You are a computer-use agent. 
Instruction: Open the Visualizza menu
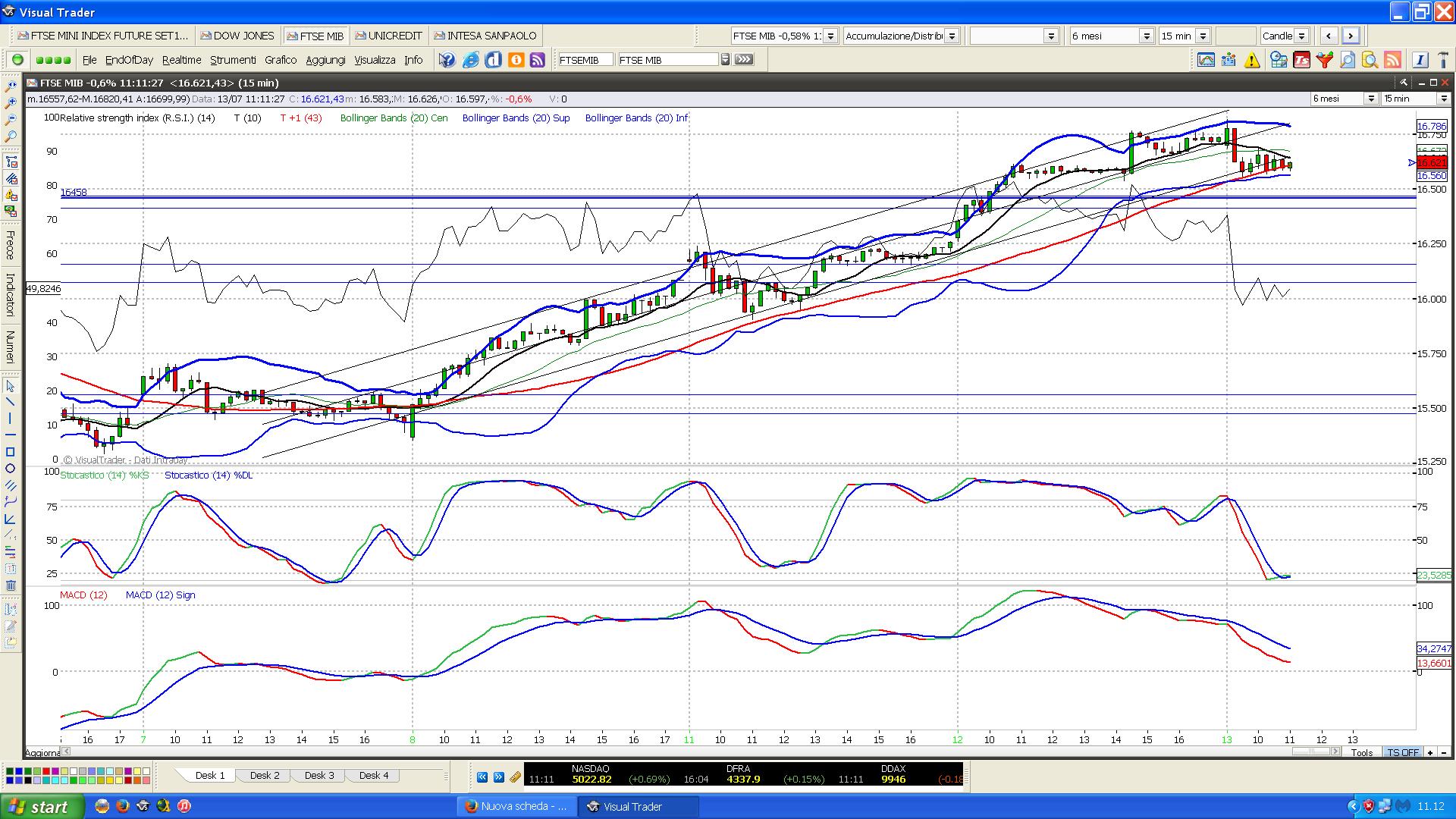pos(375,60)
